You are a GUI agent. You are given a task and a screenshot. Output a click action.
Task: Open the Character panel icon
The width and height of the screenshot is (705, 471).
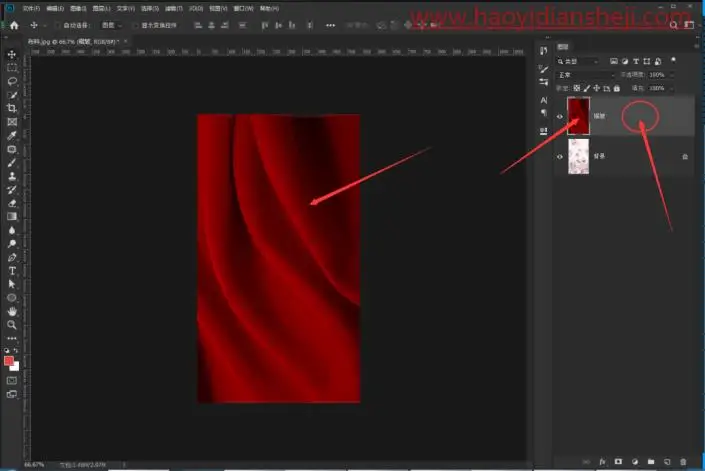click(x=544, y=100)
